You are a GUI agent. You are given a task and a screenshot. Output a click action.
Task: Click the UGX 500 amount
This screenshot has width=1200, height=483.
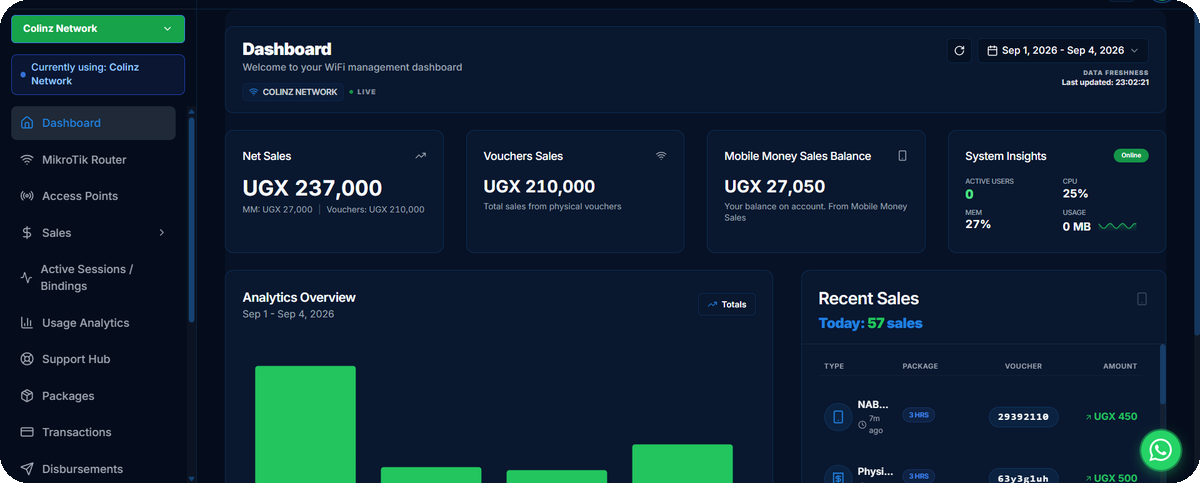[1111, 478]
